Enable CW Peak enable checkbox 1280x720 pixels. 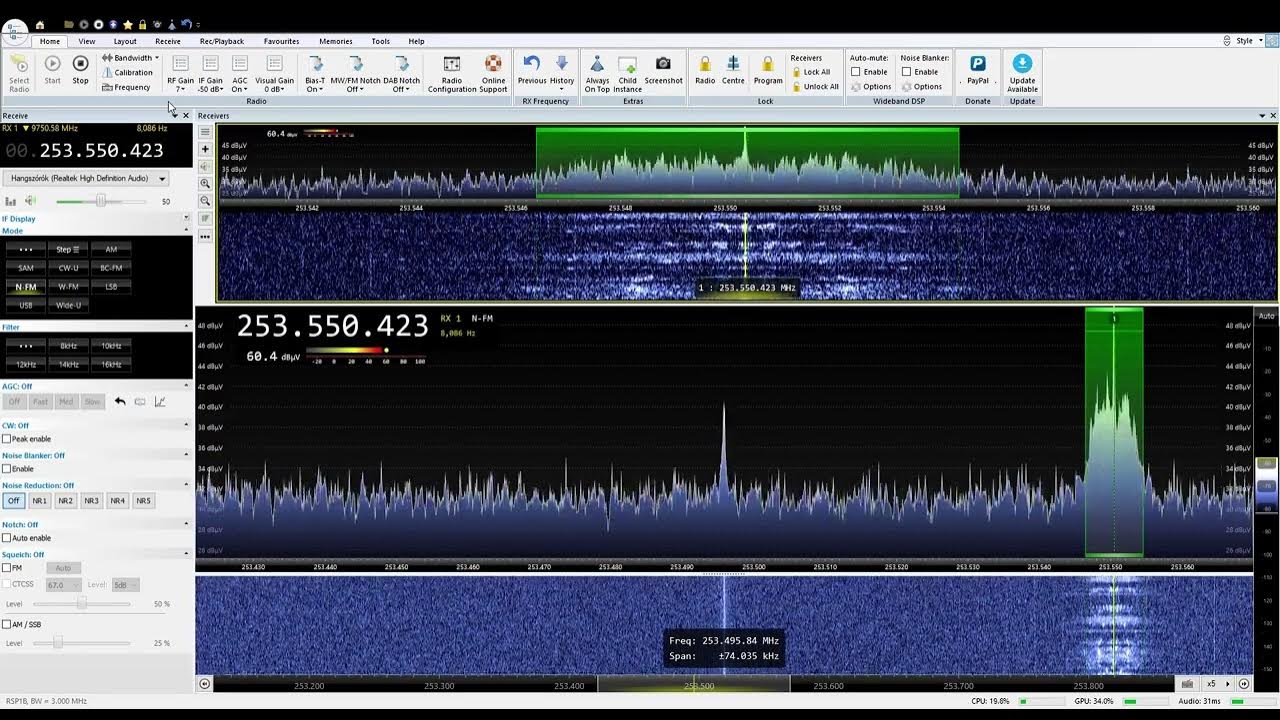(7, 439)
